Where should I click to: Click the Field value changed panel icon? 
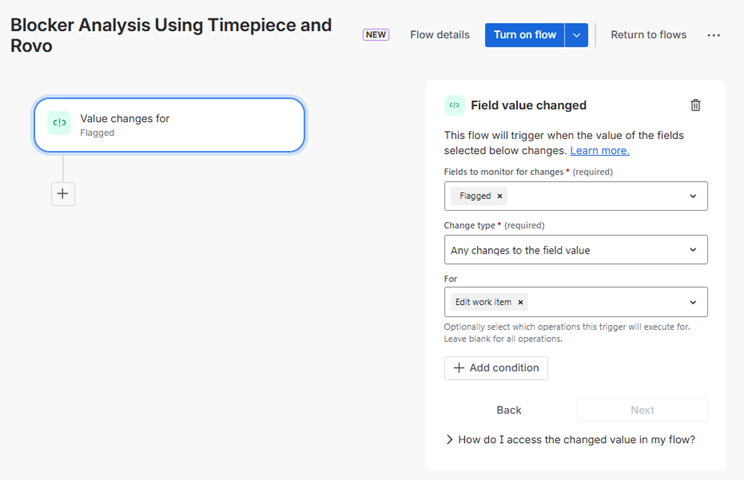click(x=454, y=105)
